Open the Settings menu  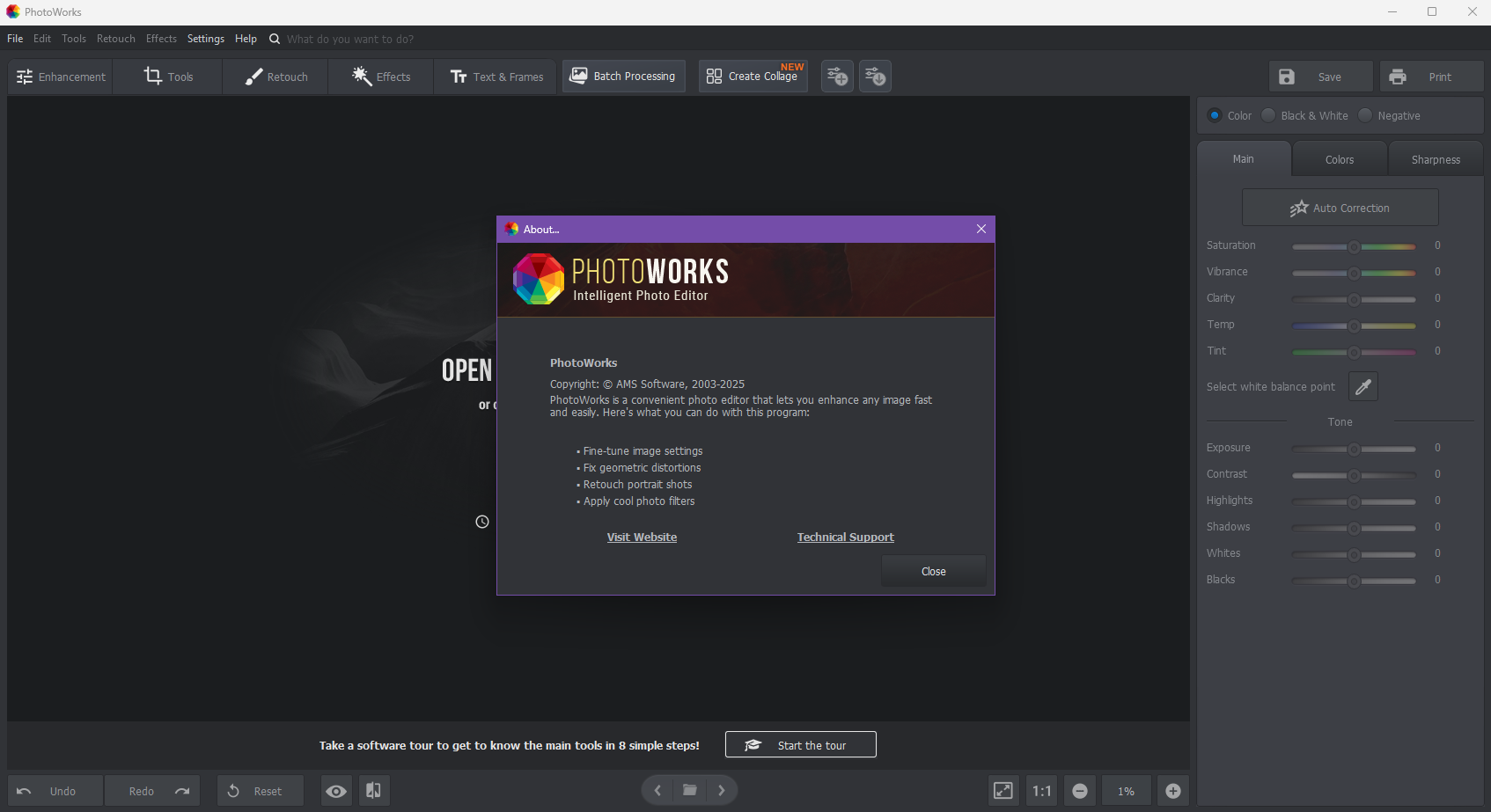point(206,39)
